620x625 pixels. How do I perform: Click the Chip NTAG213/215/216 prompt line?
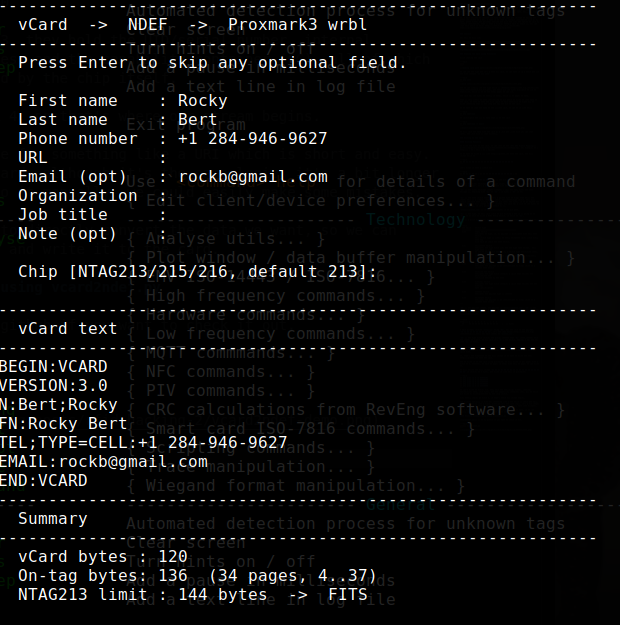(197, 272)
